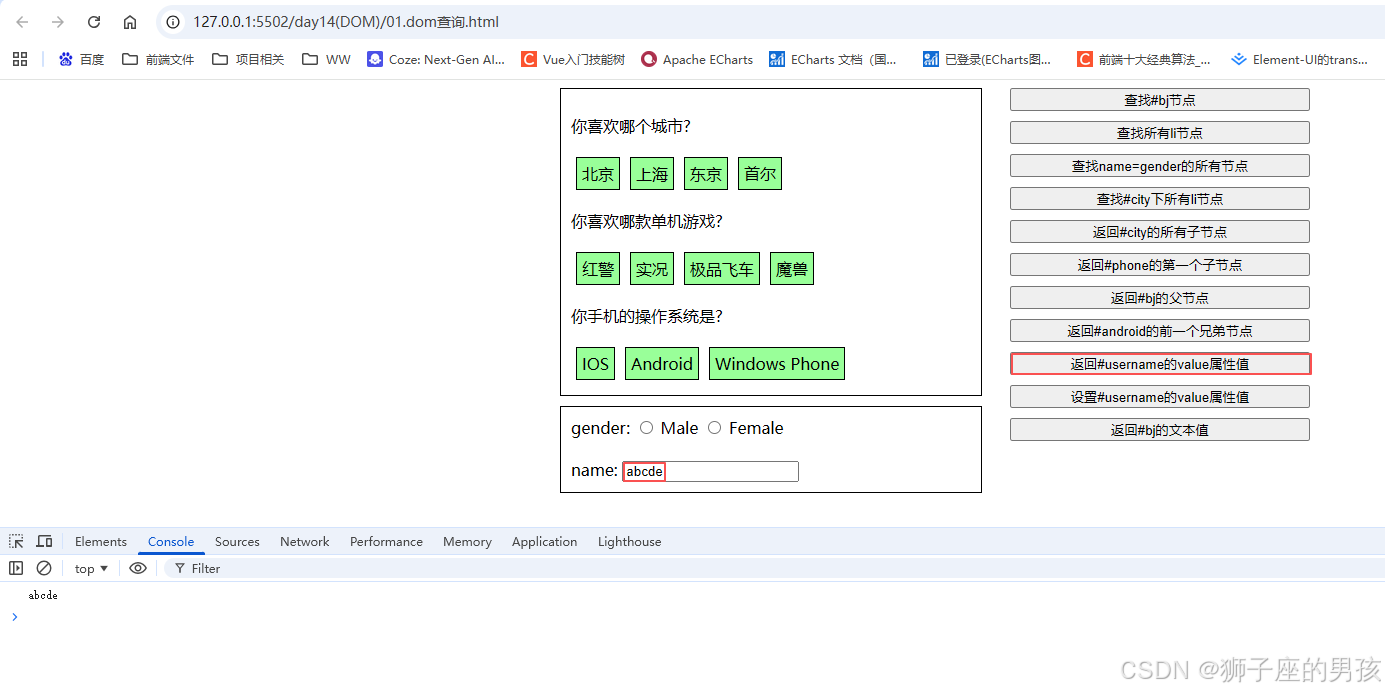The width and height of the screenshot is (1385, 693).
Task: Open the Apache ECharts bookmark
Action: click(697, 59)
